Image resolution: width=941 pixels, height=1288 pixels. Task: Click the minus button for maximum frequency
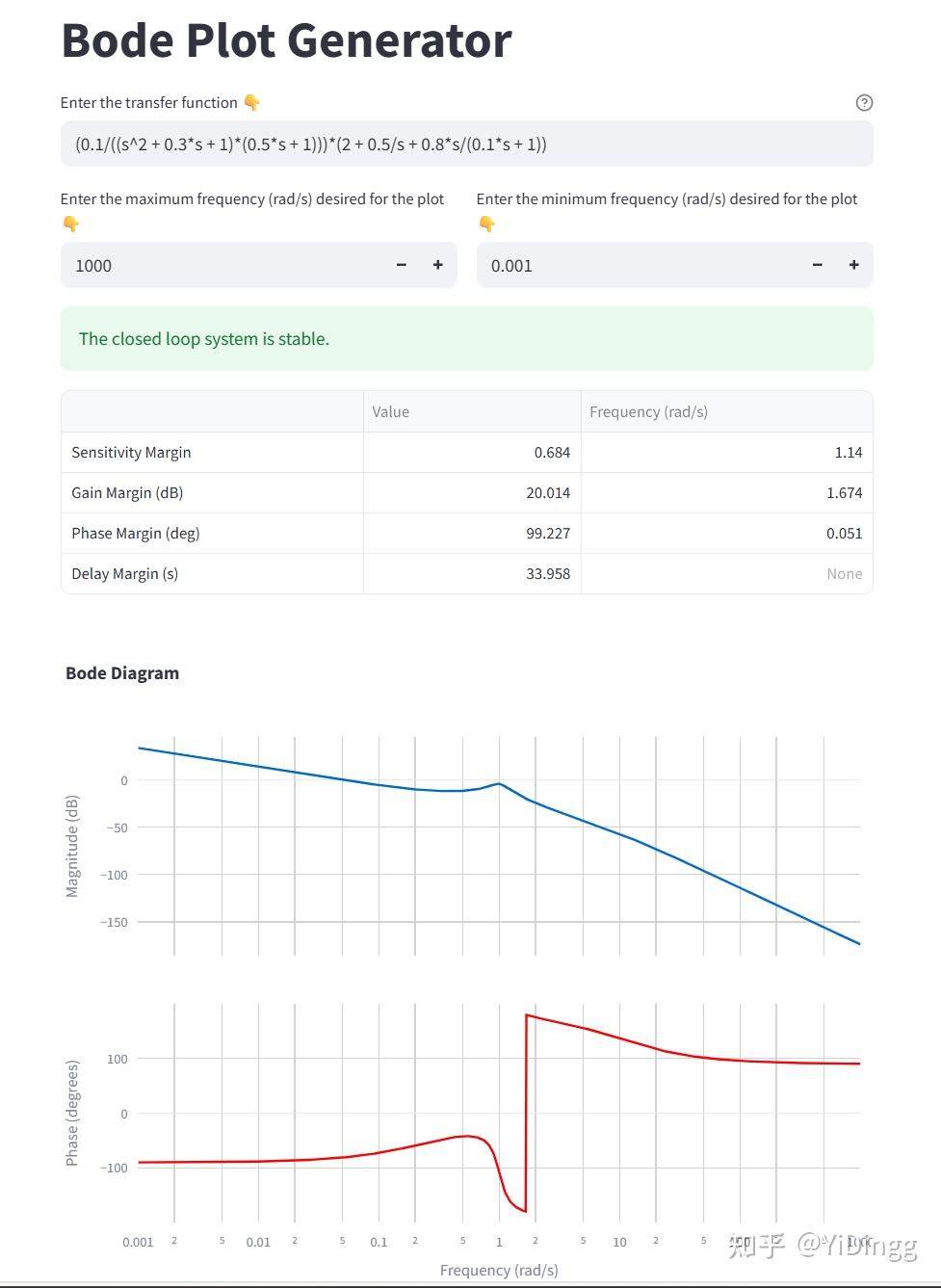point(401,265)
